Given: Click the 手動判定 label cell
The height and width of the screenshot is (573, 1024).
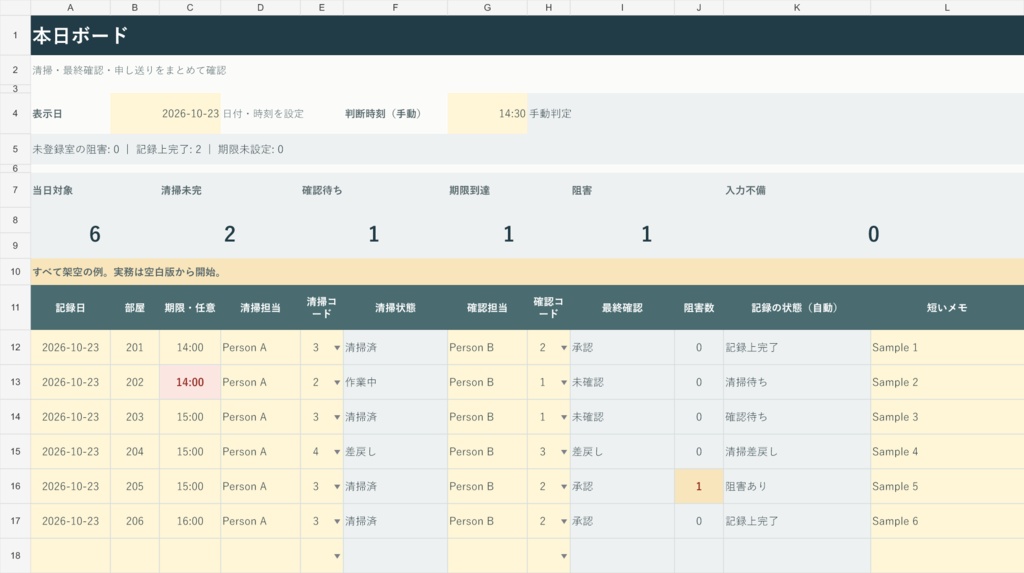Looking at the screenshot, I should point(550,114).
